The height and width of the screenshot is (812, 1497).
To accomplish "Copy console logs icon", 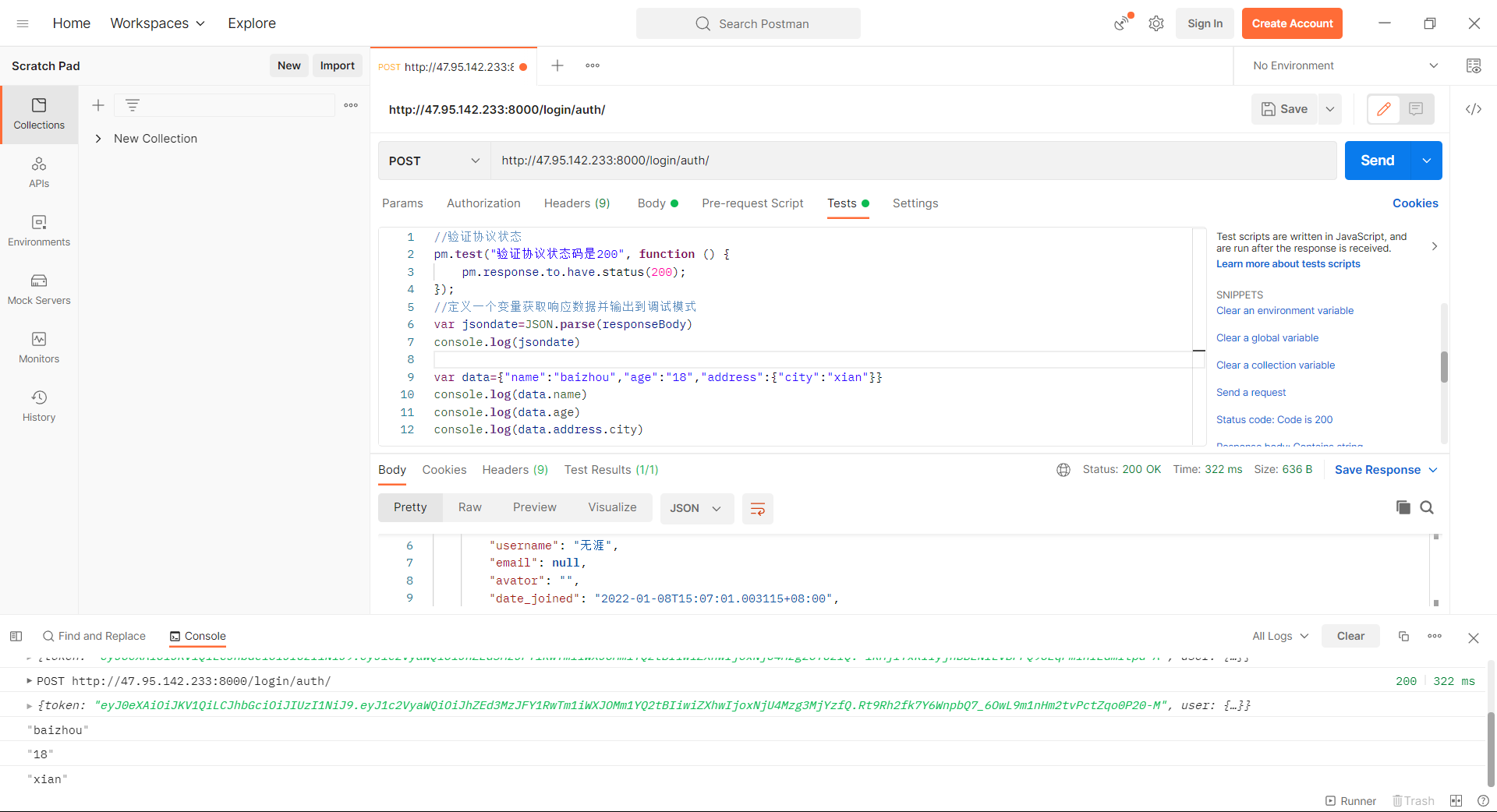I will pos(1403,636).
